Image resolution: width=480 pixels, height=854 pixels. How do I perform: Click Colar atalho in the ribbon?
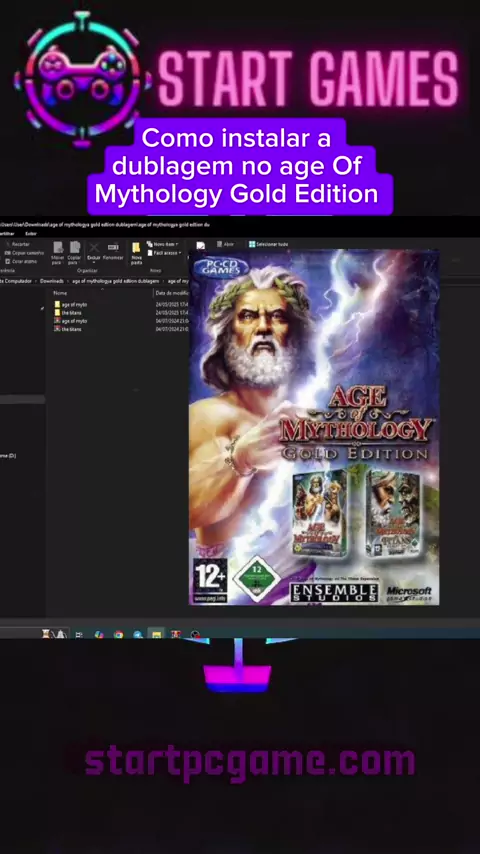point(21,261)
